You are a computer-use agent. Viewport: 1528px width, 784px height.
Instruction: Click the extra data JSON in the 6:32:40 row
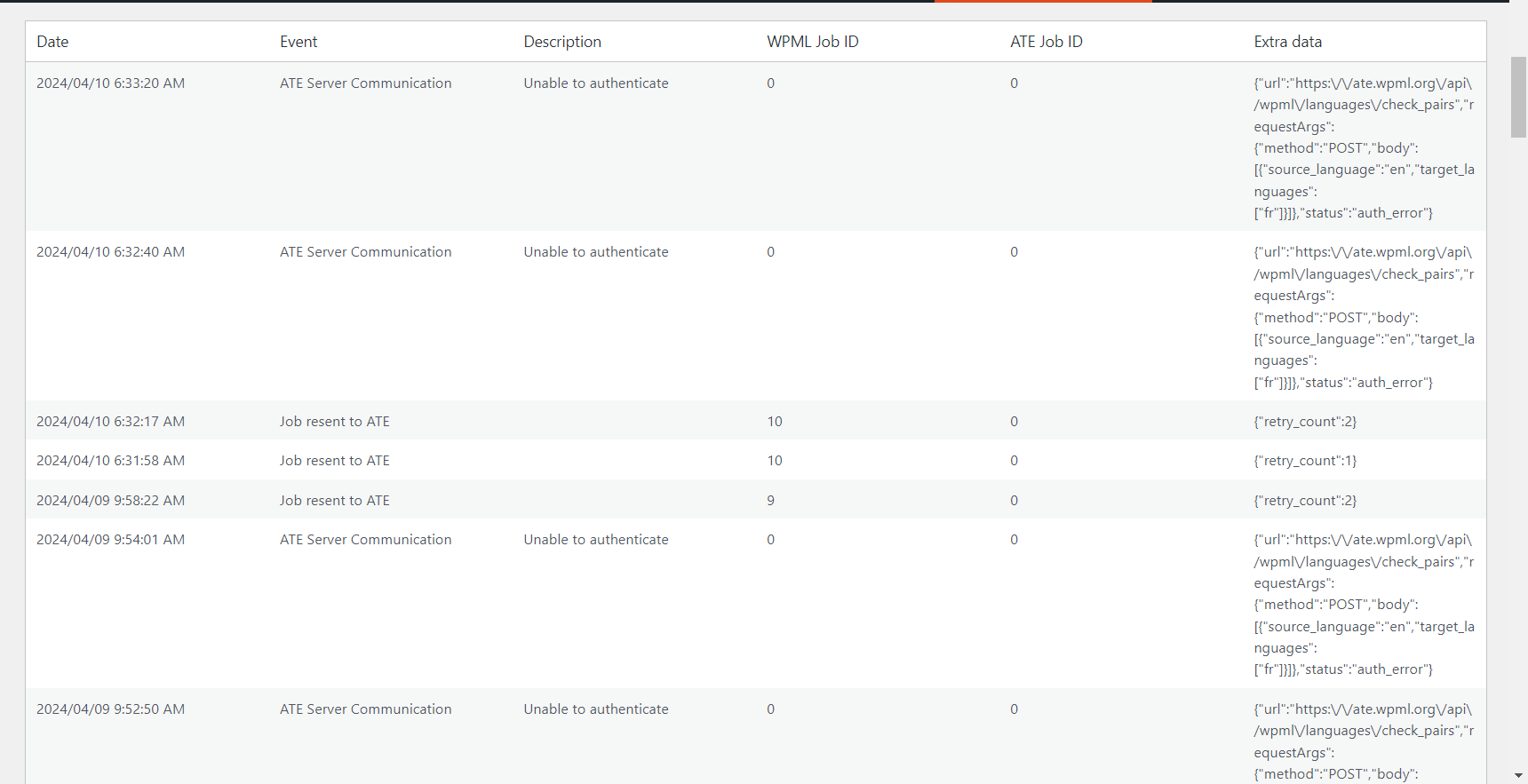[x=1365, y=318]
